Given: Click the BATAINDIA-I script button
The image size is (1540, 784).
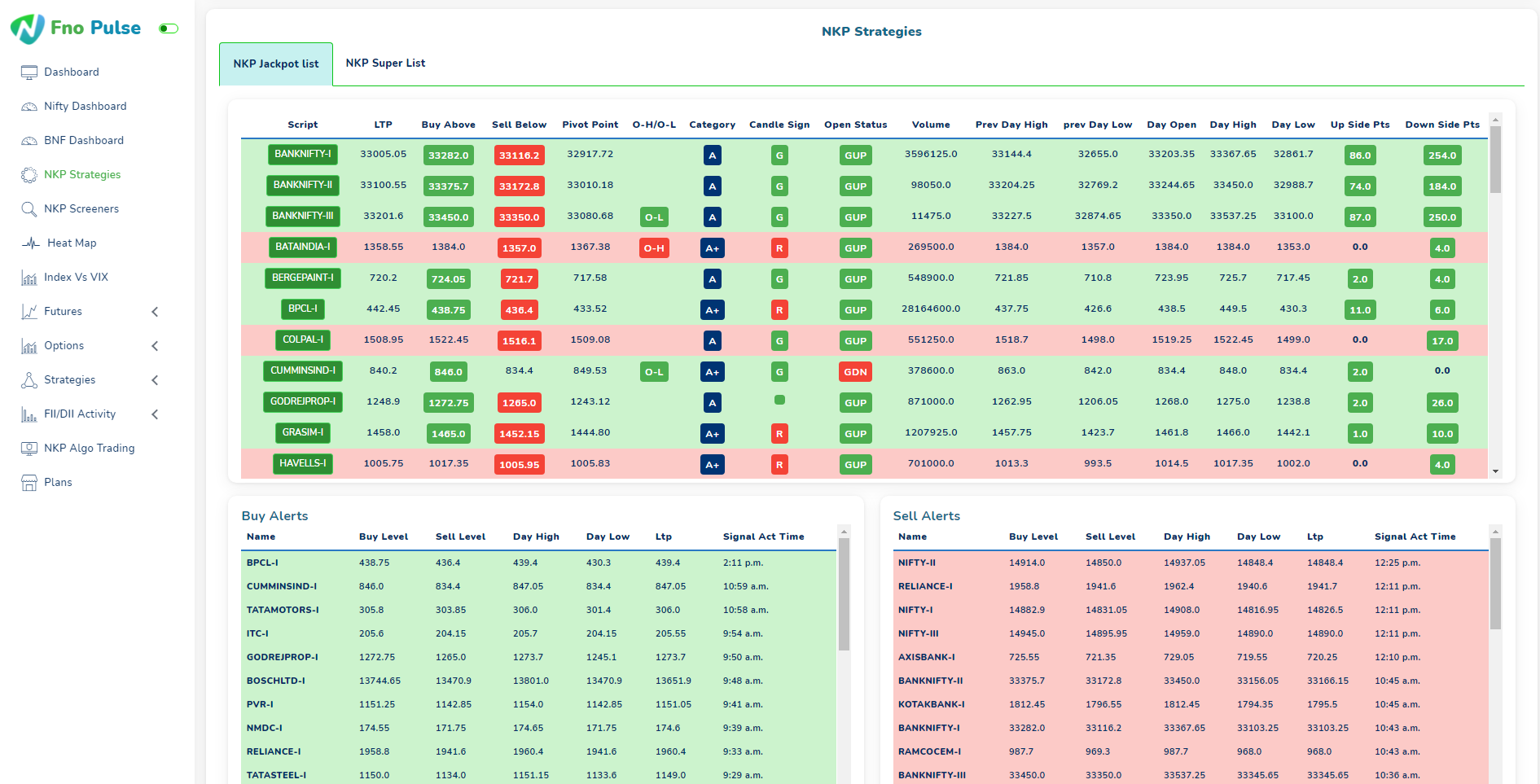Looking at the screenshot, I should (303, 247).
